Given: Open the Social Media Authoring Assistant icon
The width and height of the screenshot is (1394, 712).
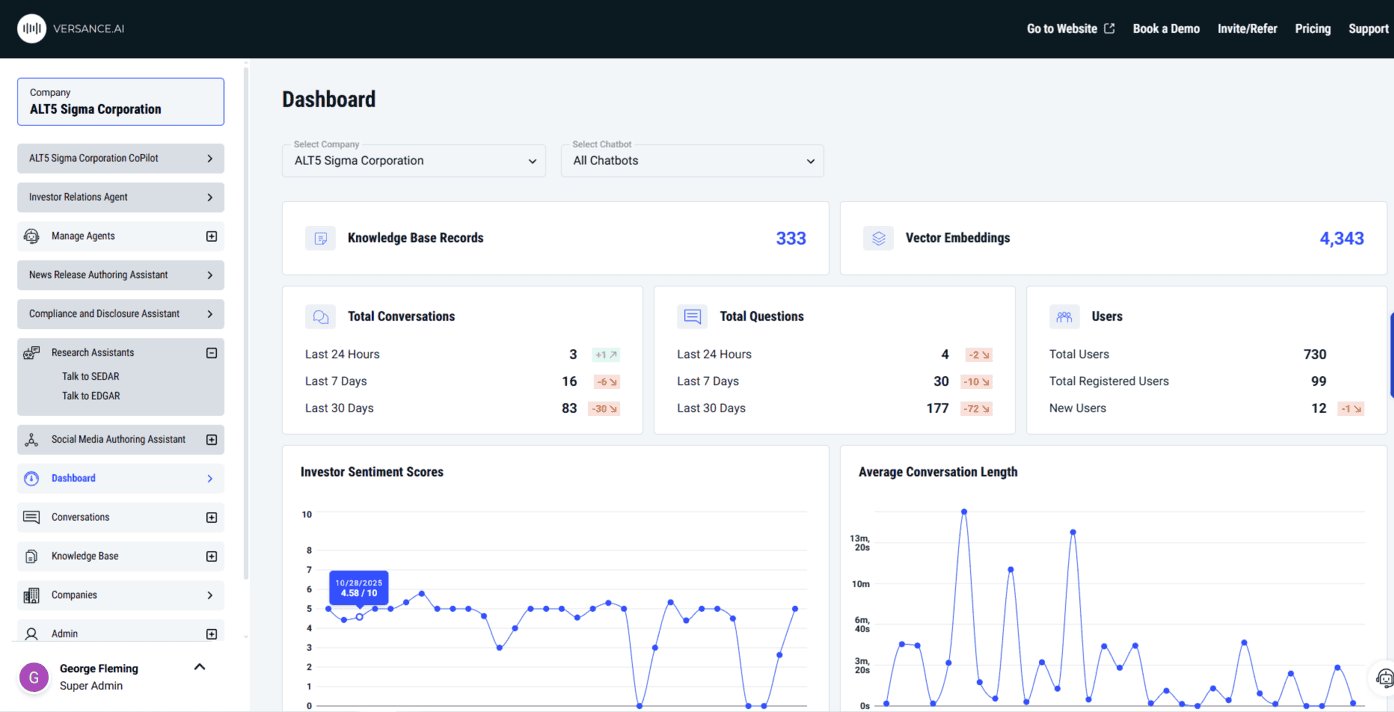Looking at the screenshot, I should point(30,439).
